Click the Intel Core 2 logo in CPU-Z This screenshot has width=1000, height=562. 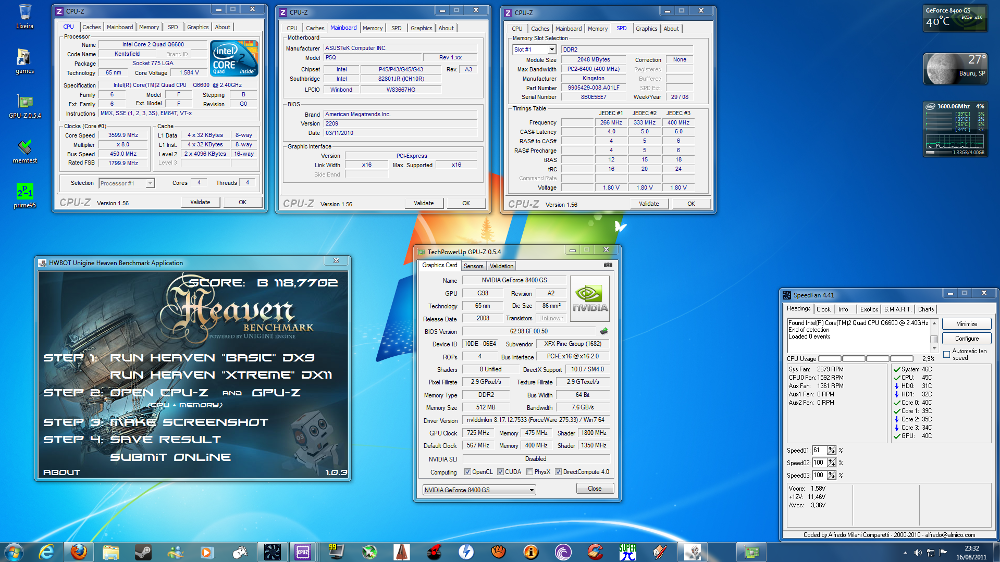[234, 59]
